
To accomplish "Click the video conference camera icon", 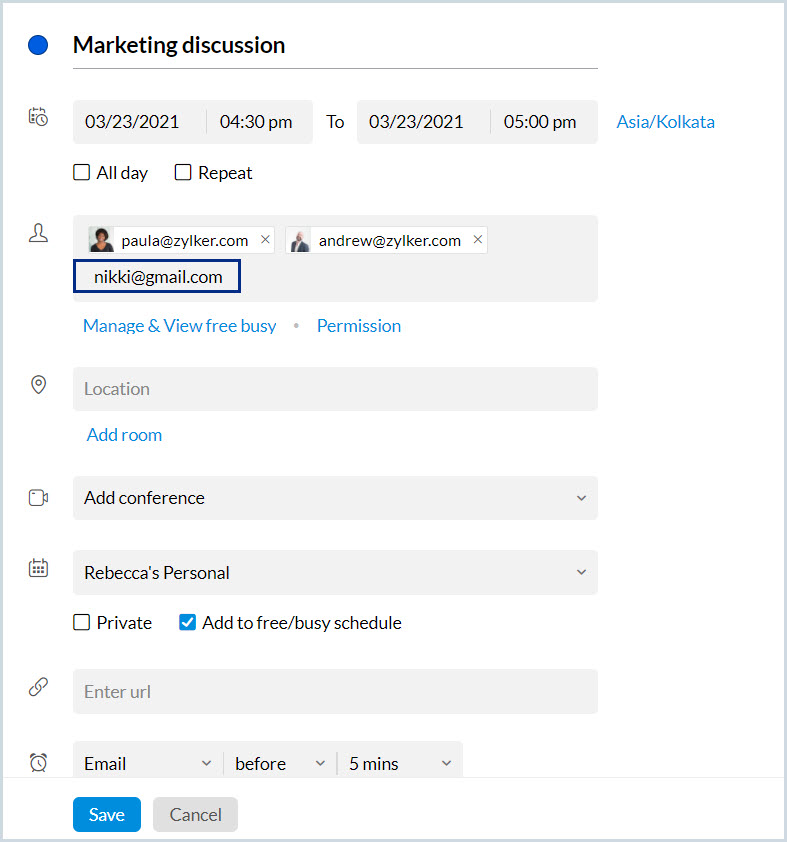I will [38, 498].
